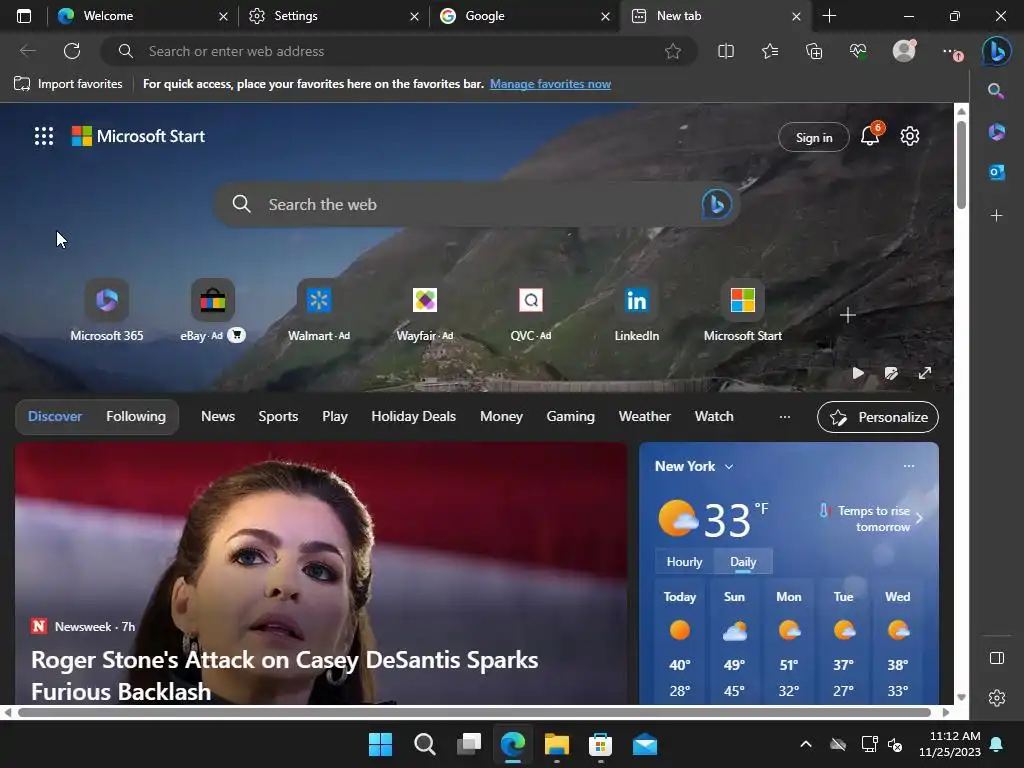Play the background video
Viewport: 1024px width, 768px height.
pyautogui.click(x=858, y=373)
